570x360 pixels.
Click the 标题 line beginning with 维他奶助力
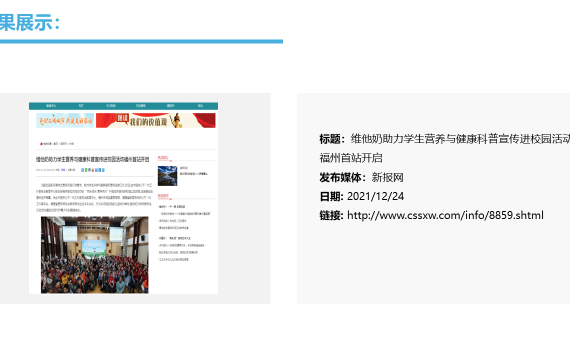(x=445, y=139)
